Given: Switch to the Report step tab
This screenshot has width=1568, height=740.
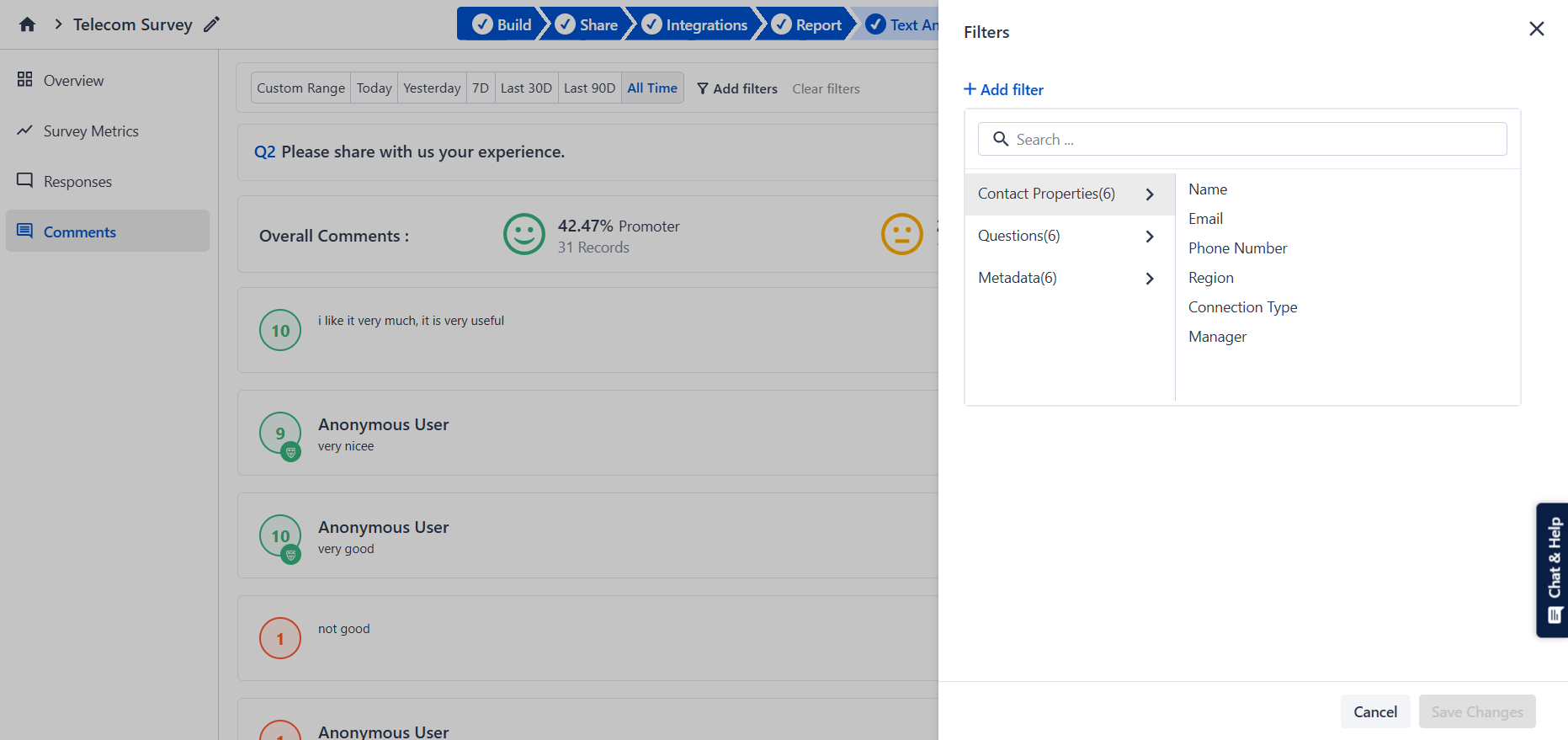Looking at the screenshot, I should pyautogui.click(x=808, y=24).
